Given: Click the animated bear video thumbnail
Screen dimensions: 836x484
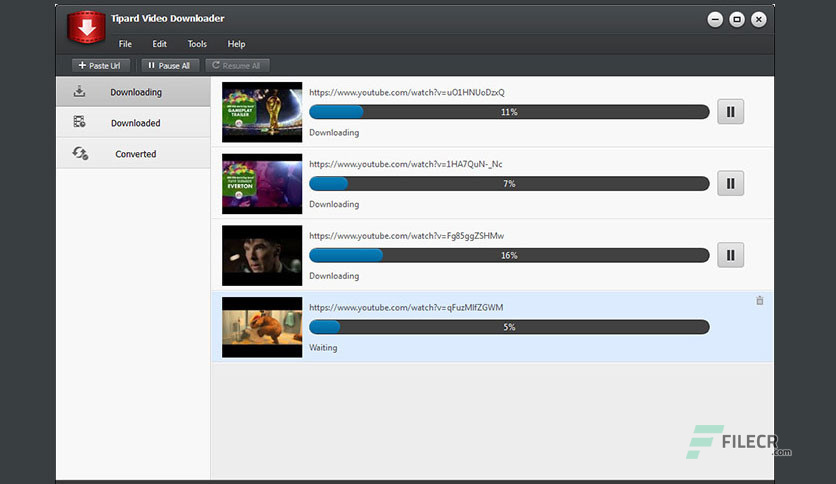Looking at the screenshot, I should point(262,327).
